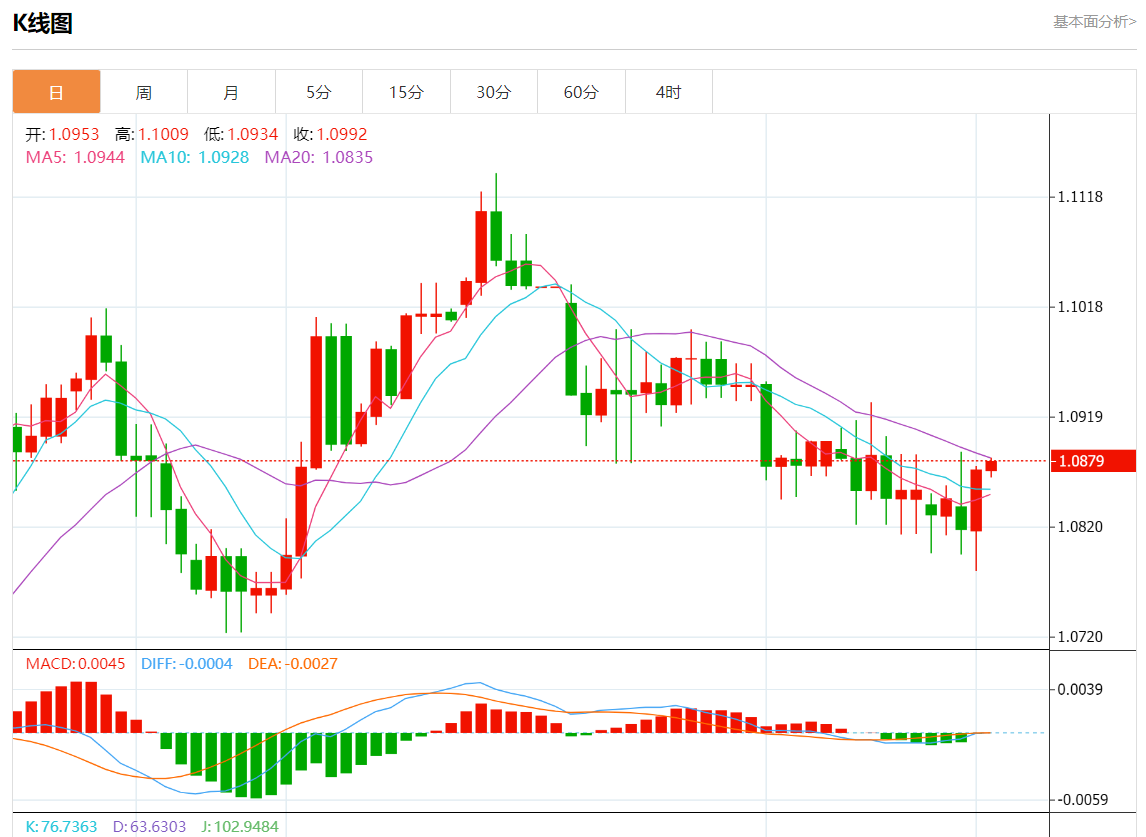
Task: Choose the 60分 interval tab
Action: [x=581, y=92]
